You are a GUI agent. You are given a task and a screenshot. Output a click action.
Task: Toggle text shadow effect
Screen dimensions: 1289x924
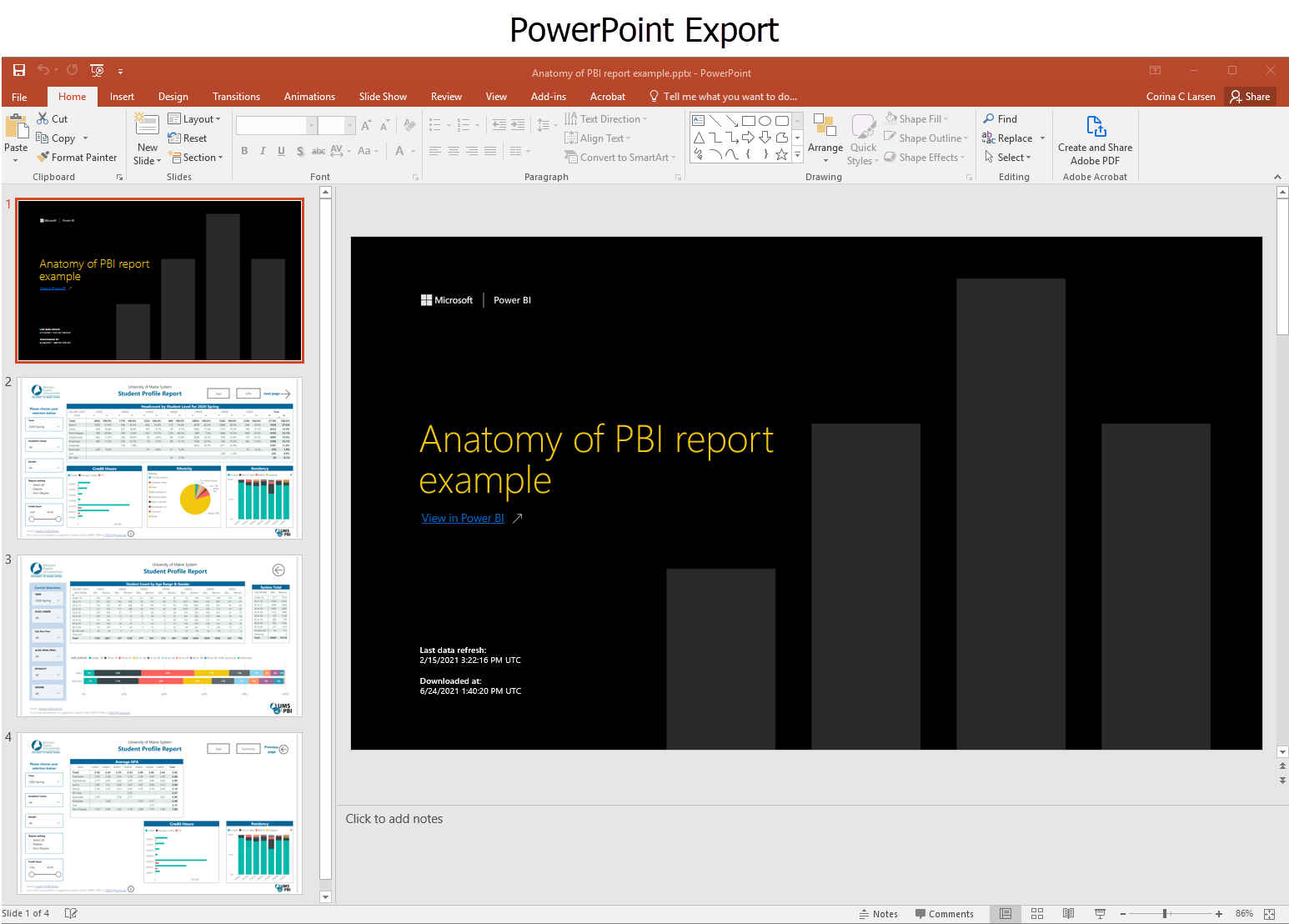pos(300,151)
